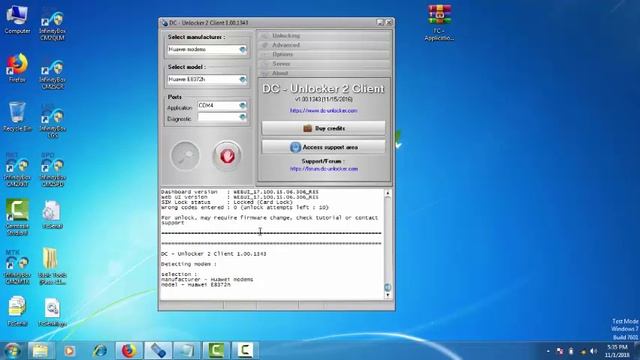Viewport: 640px width, 360px height.
Task: Select the InfinityBox CM2SCR shortcut
Action: click(52, 73)
